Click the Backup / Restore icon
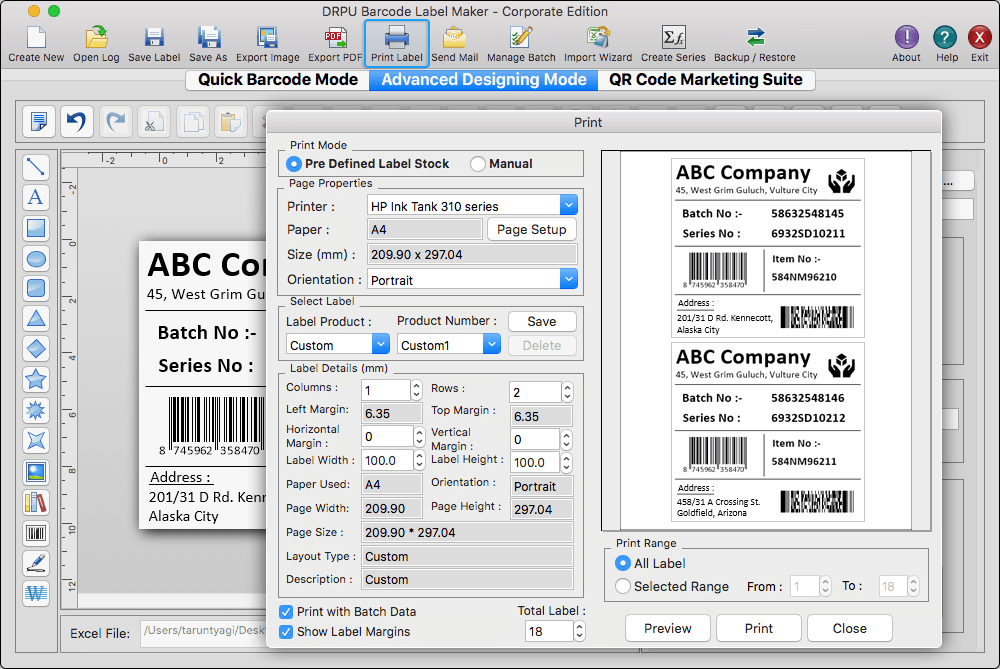Screen dimensions: 1000x669 pos(755,43)
